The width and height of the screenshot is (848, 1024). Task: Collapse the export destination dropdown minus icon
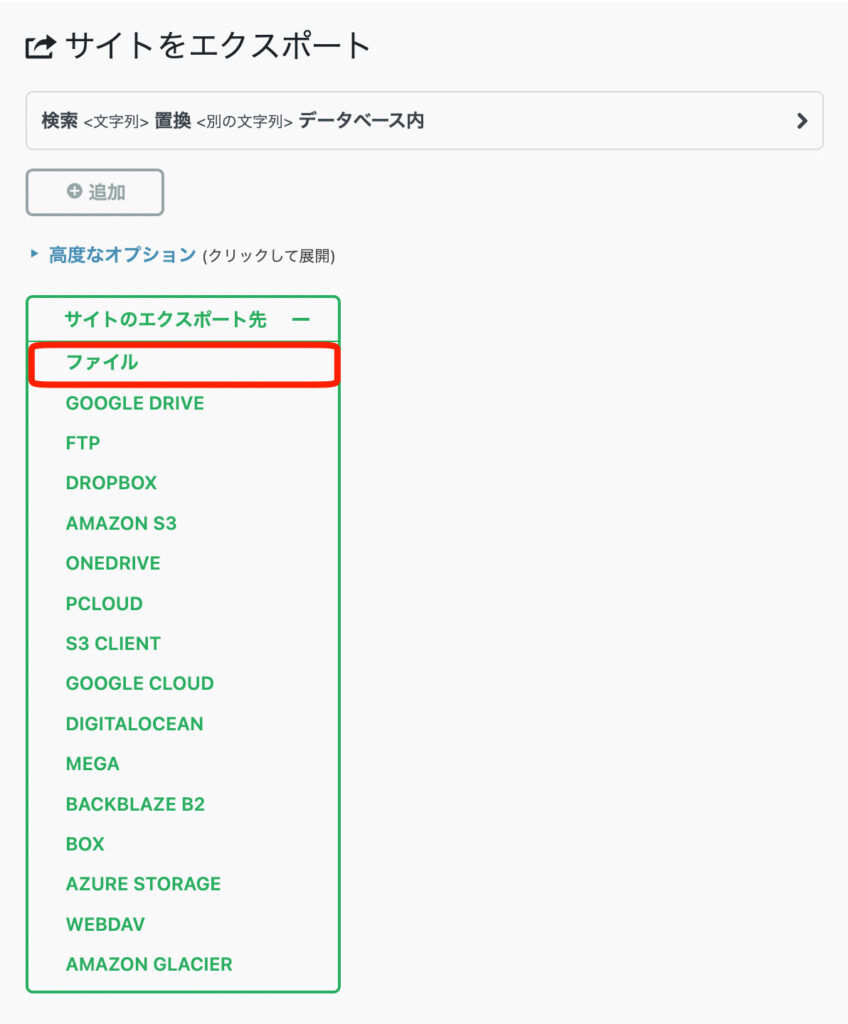pyautogui.click(x=300, y=320)
